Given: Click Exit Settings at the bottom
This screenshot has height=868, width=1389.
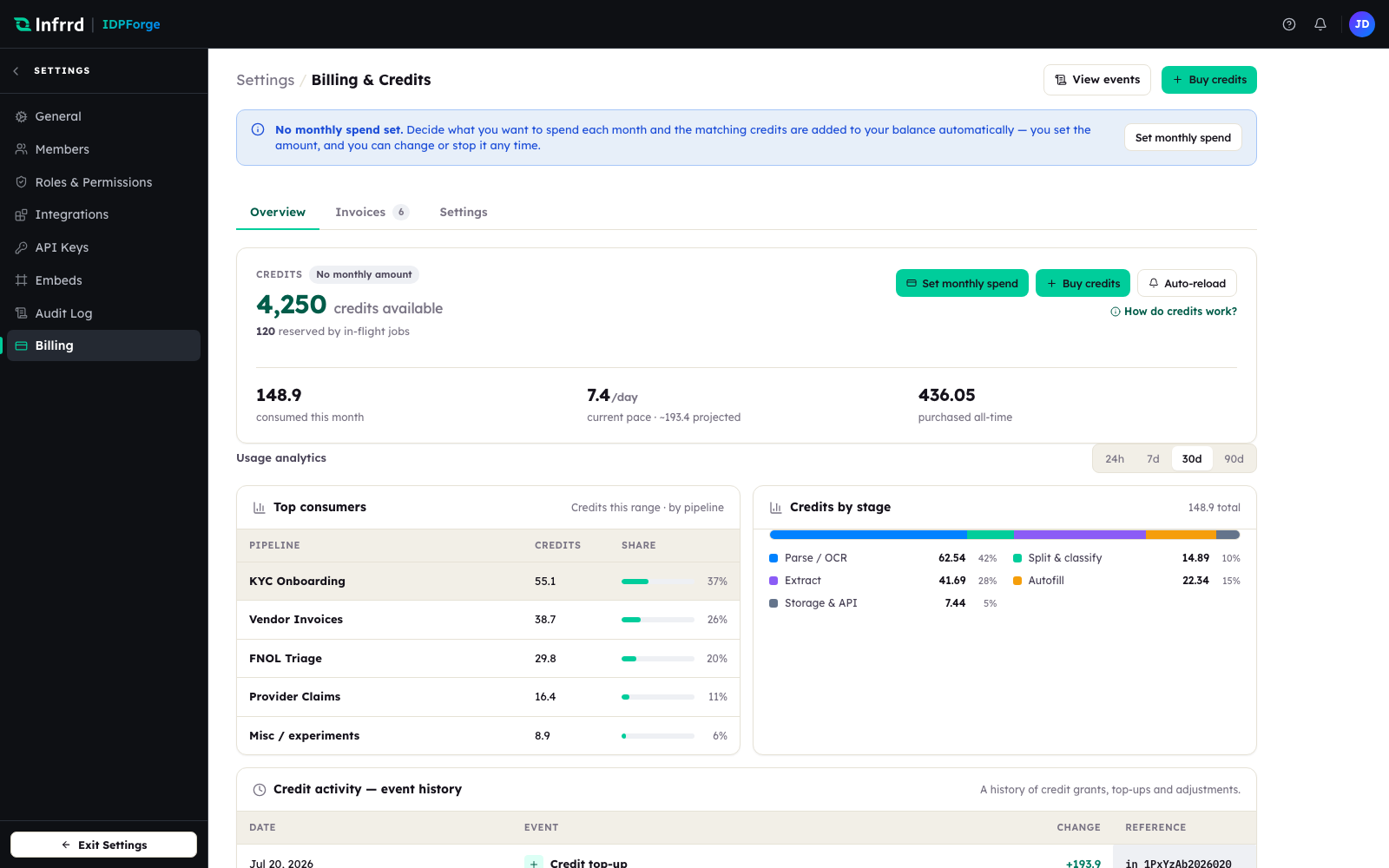Looking at the screenshot, I should 103,845.
